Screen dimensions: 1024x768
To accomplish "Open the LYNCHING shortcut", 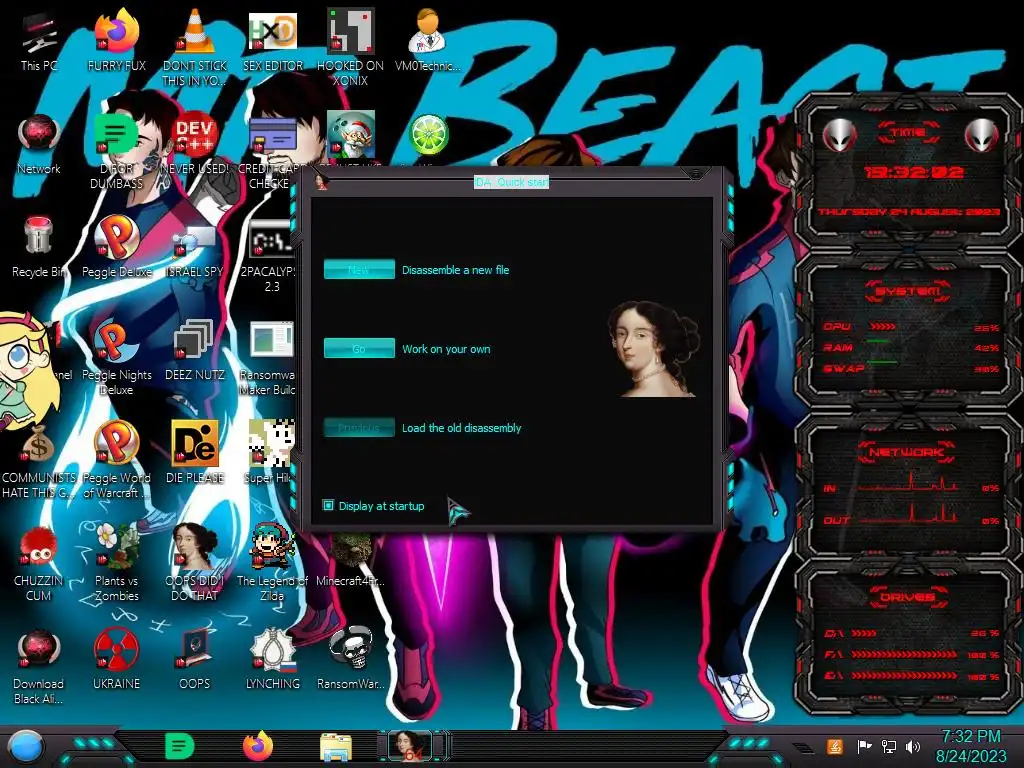I will point(272,658).
